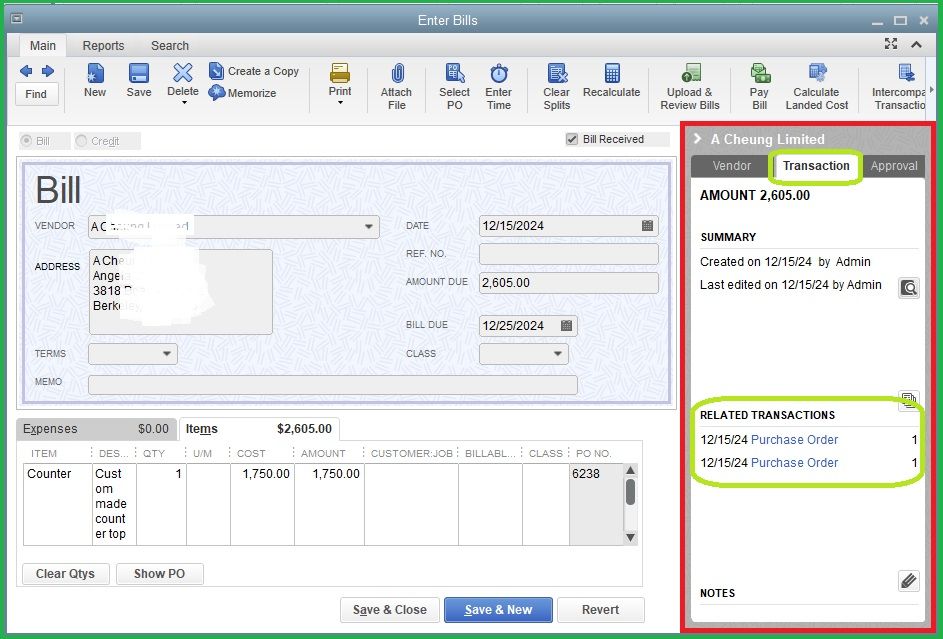943x639 pixels.
Task: Click the Amount Due field
Action: [x=568, y=283]
